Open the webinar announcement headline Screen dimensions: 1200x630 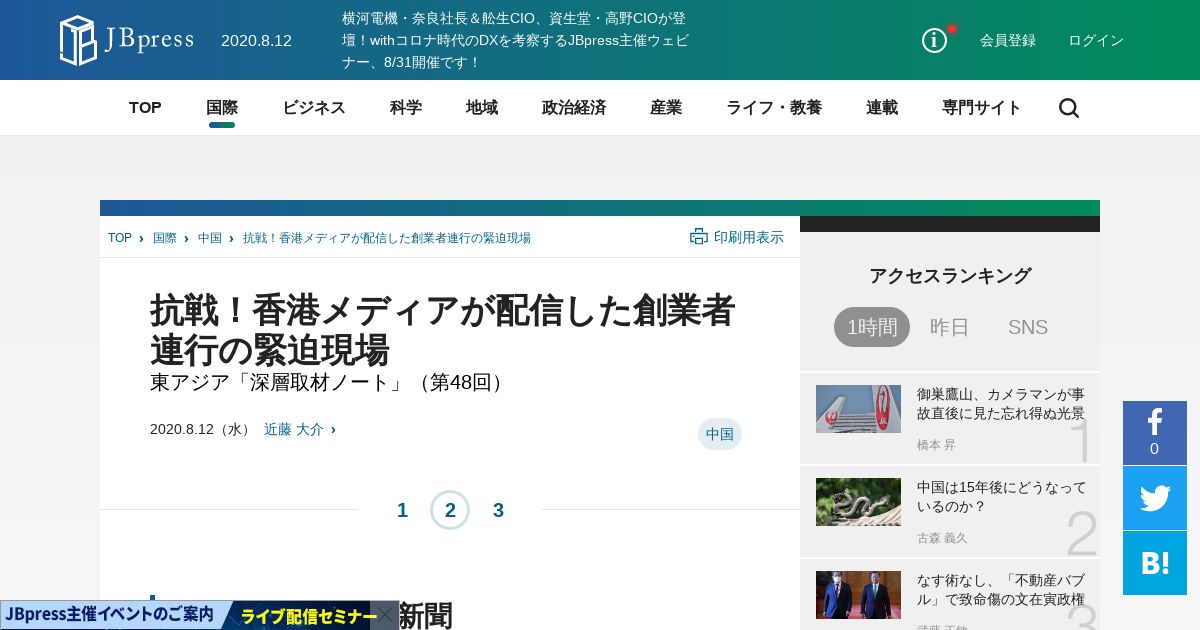pyautogui.click(x=516, y=40)
